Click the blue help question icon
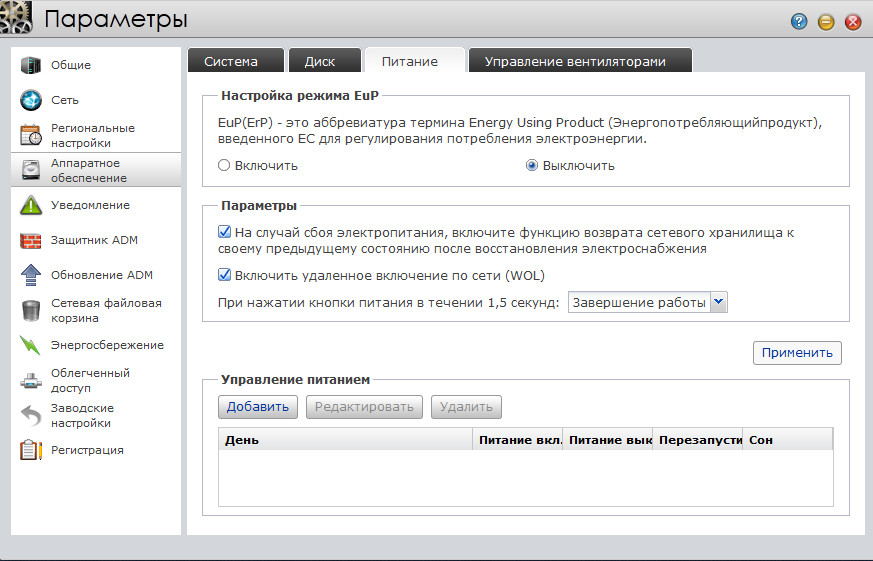873x561 pixels. pos(799,21)
